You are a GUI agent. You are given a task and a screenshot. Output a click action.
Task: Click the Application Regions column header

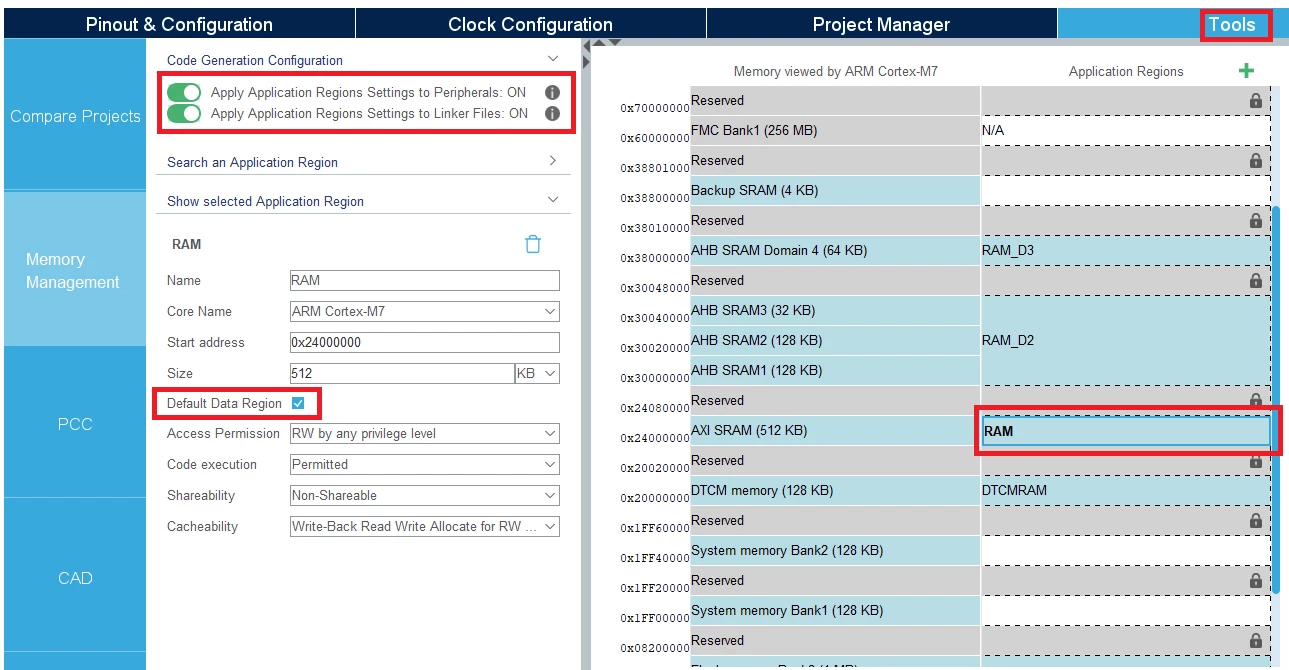(1126, 71)
